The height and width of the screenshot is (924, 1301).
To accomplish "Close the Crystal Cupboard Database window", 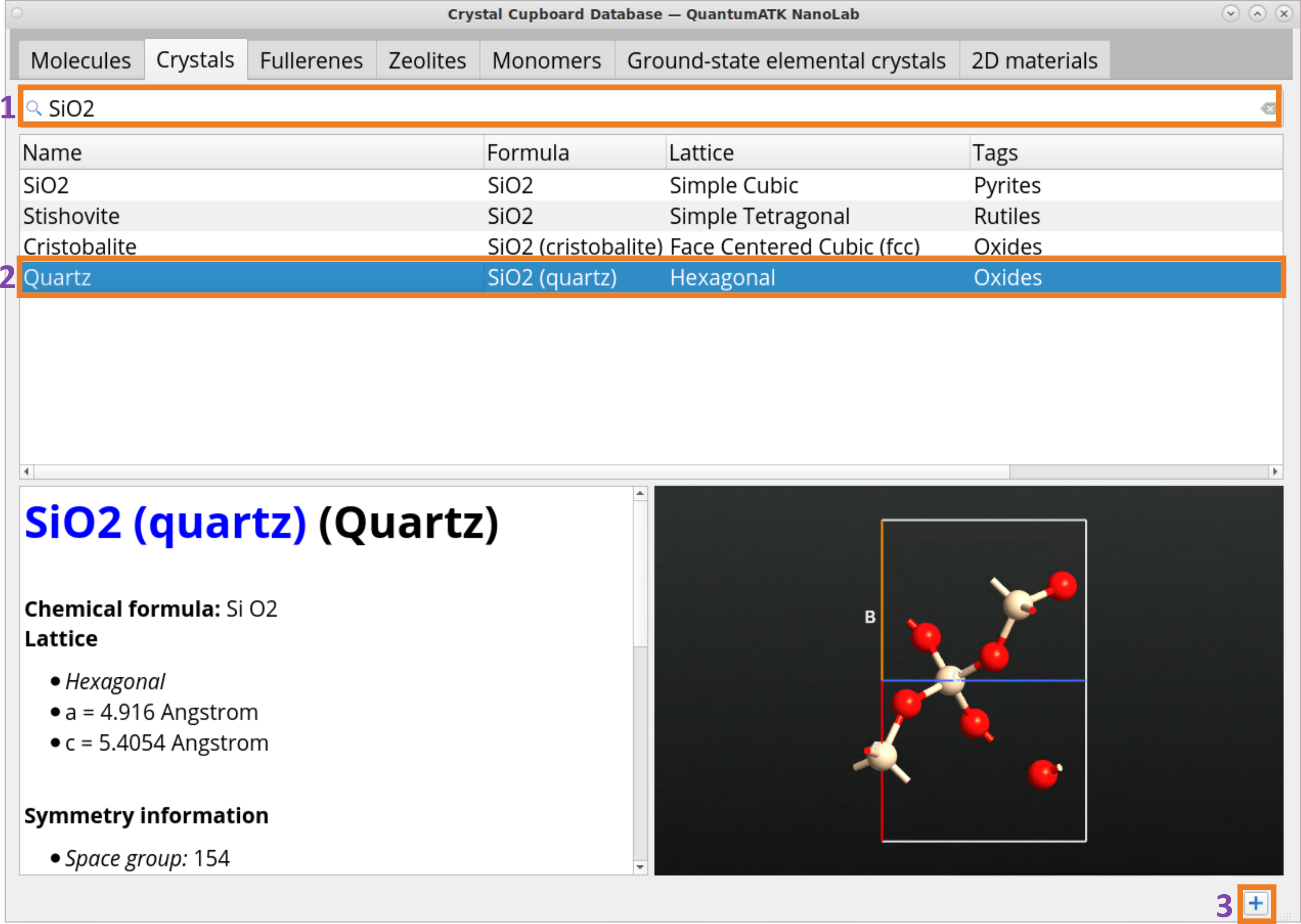I will (1284, 14).
